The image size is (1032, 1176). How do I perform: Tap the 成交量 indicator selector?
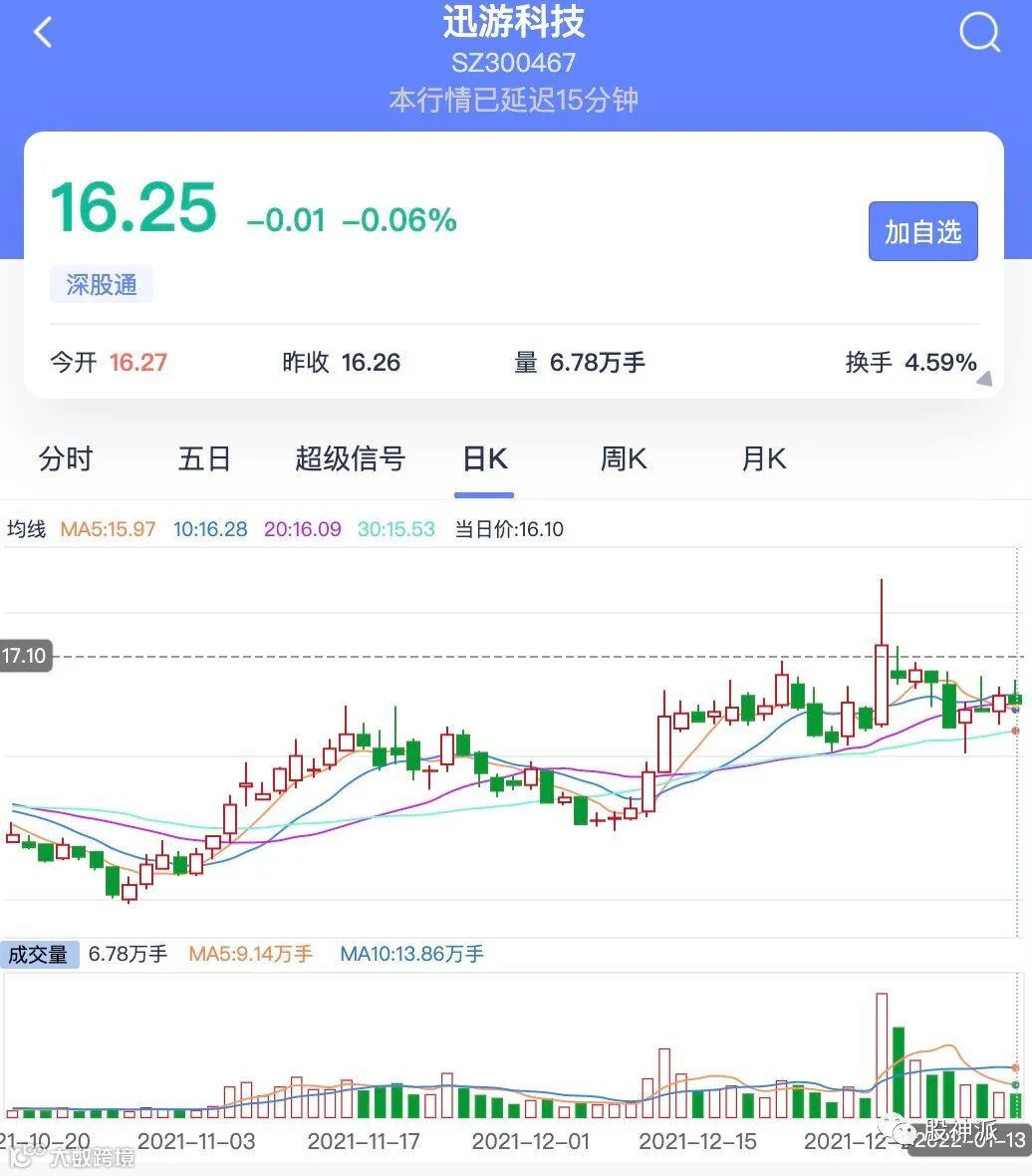39,954
